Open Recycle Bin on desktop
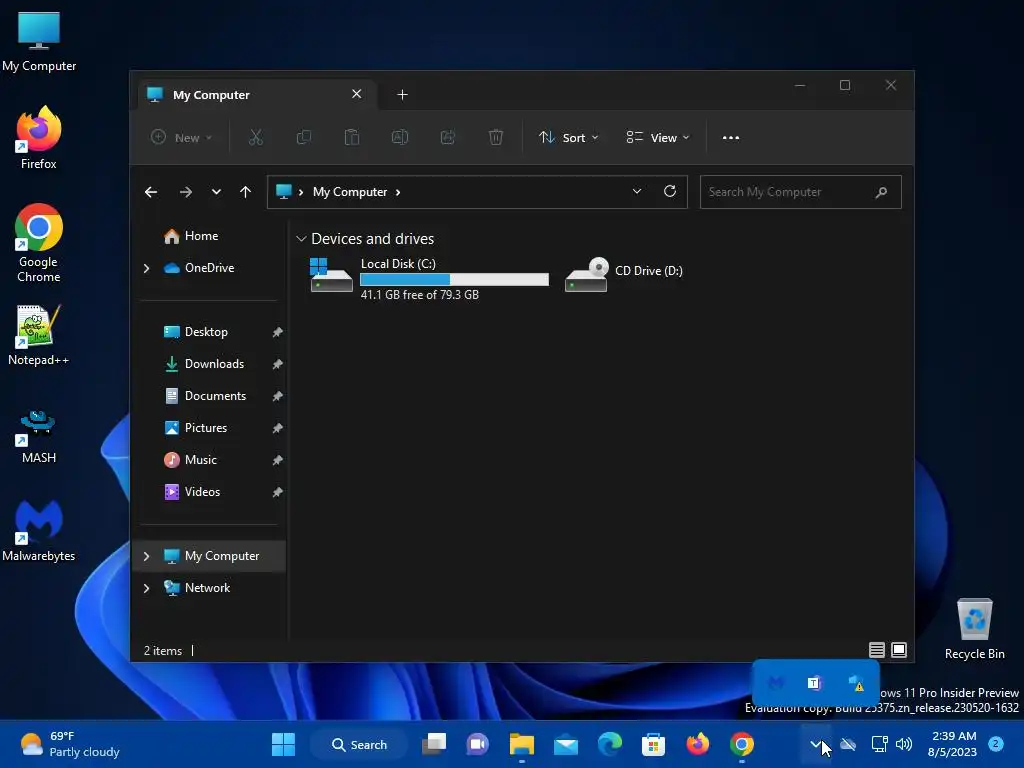Screen dimensions: 1024x768 pos(974,629)
